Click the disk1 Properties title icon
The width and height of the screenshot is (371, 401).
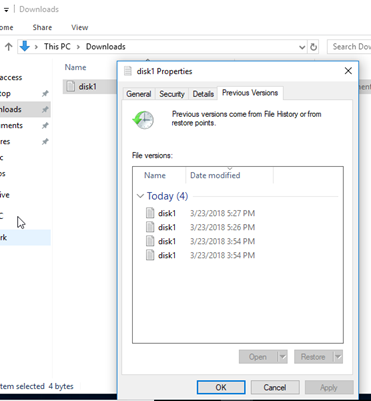pyautogui.click(x=128, y=71)
